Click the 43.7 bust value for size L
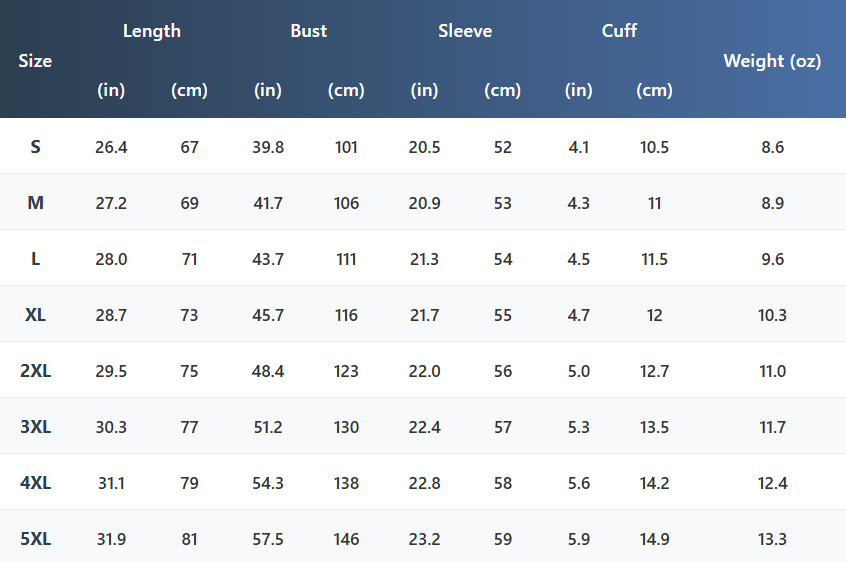Screen dimensions: 846x562 (x=268, y=259)
